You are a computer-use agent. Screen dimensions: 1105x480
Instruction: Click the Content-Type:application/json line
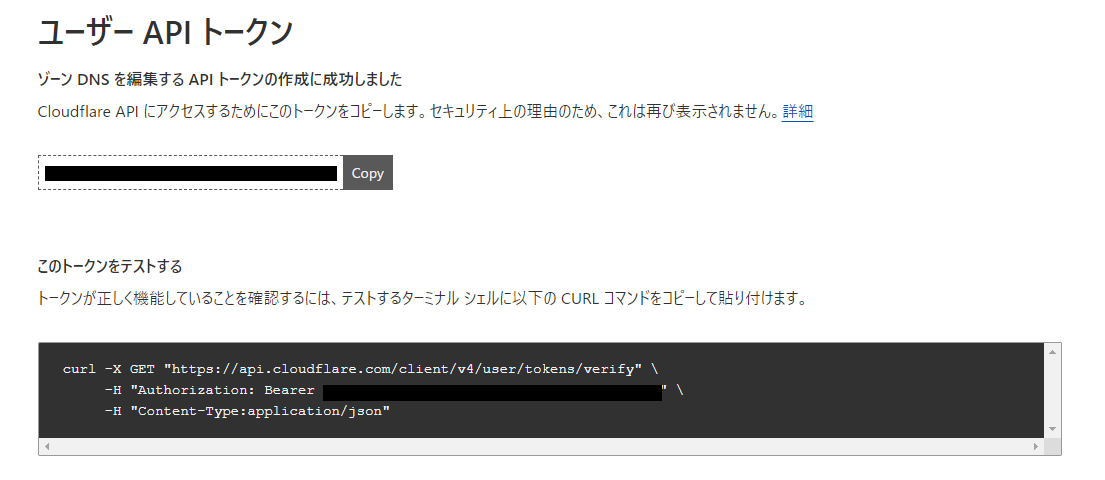[x=247, y=411]
